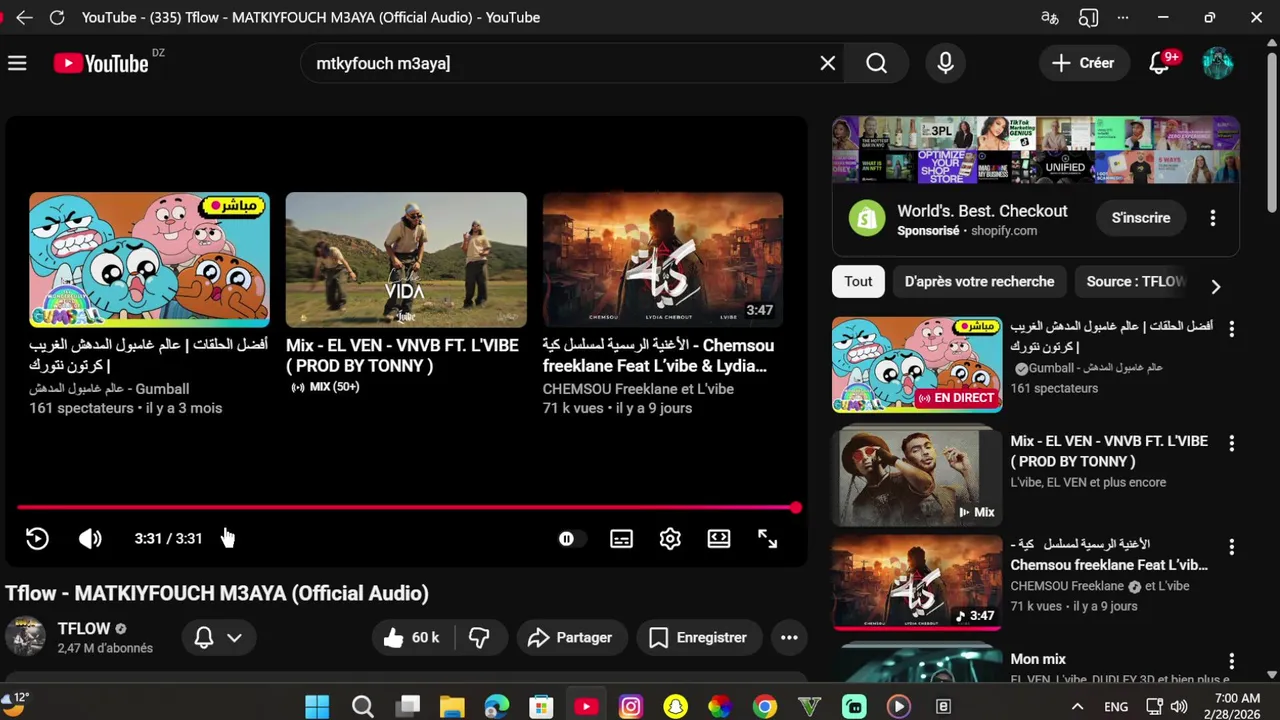Open options for EL VEN Mix sidebar
The height and width of the screenshot is (720, 1280).
[1231, 443]
